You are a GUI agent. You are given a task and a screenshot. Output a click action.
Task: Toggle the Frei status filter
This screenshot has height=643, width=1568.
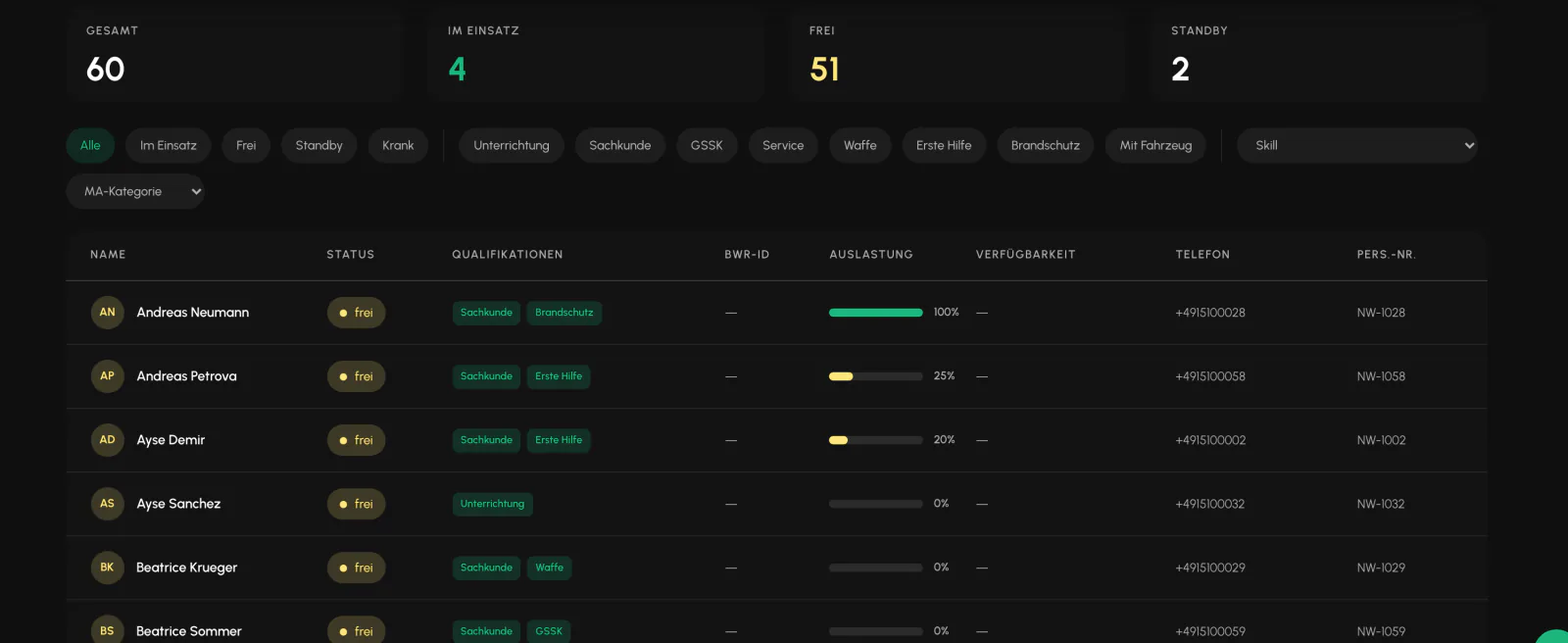[x=246, y=145]
